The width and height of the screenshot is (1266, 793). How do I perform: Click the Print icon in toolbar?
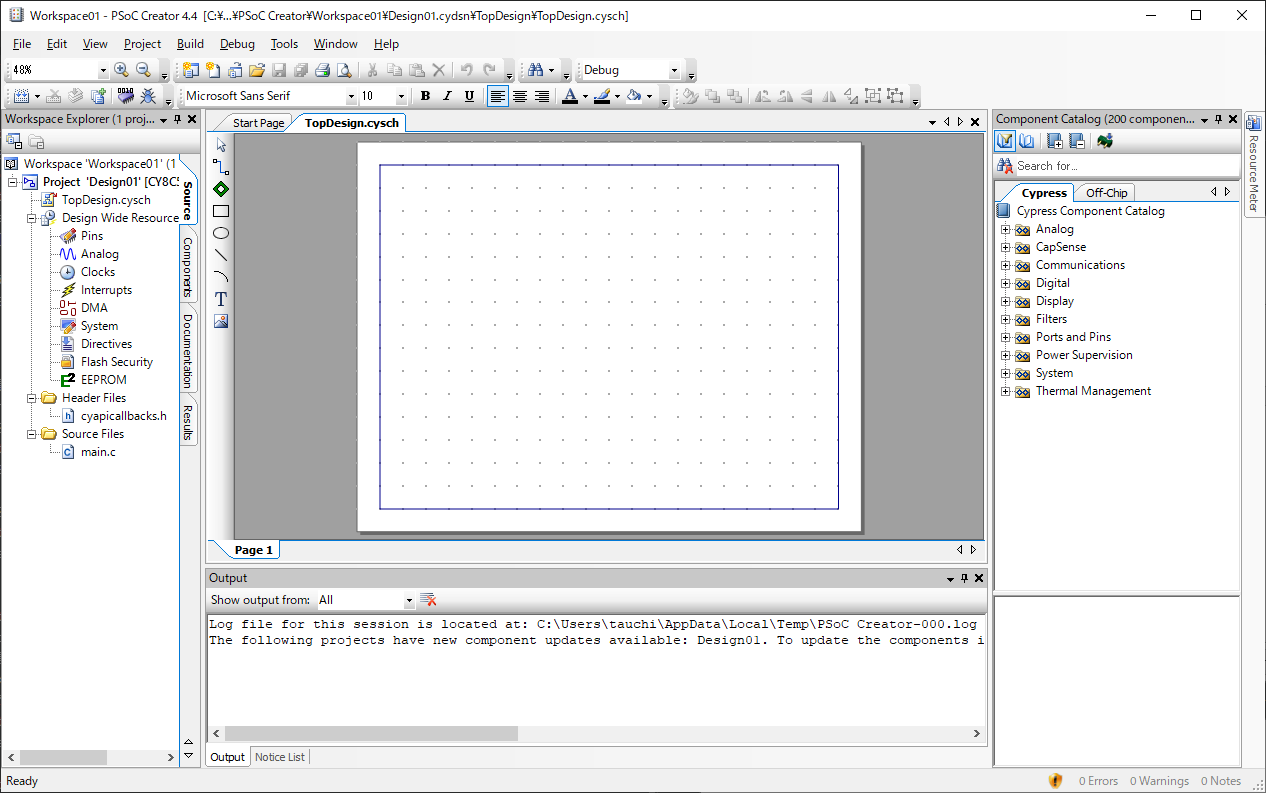click(x=322, y=70)
